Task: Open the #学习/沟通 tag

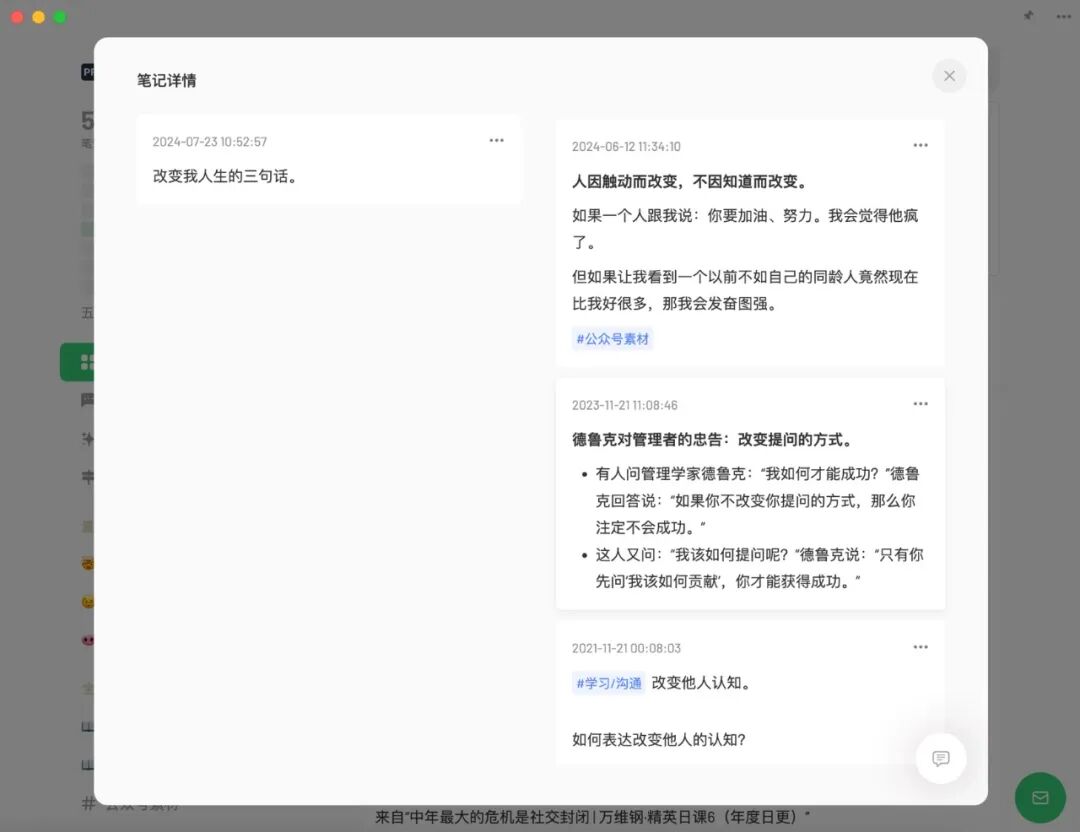Action: 608,683
